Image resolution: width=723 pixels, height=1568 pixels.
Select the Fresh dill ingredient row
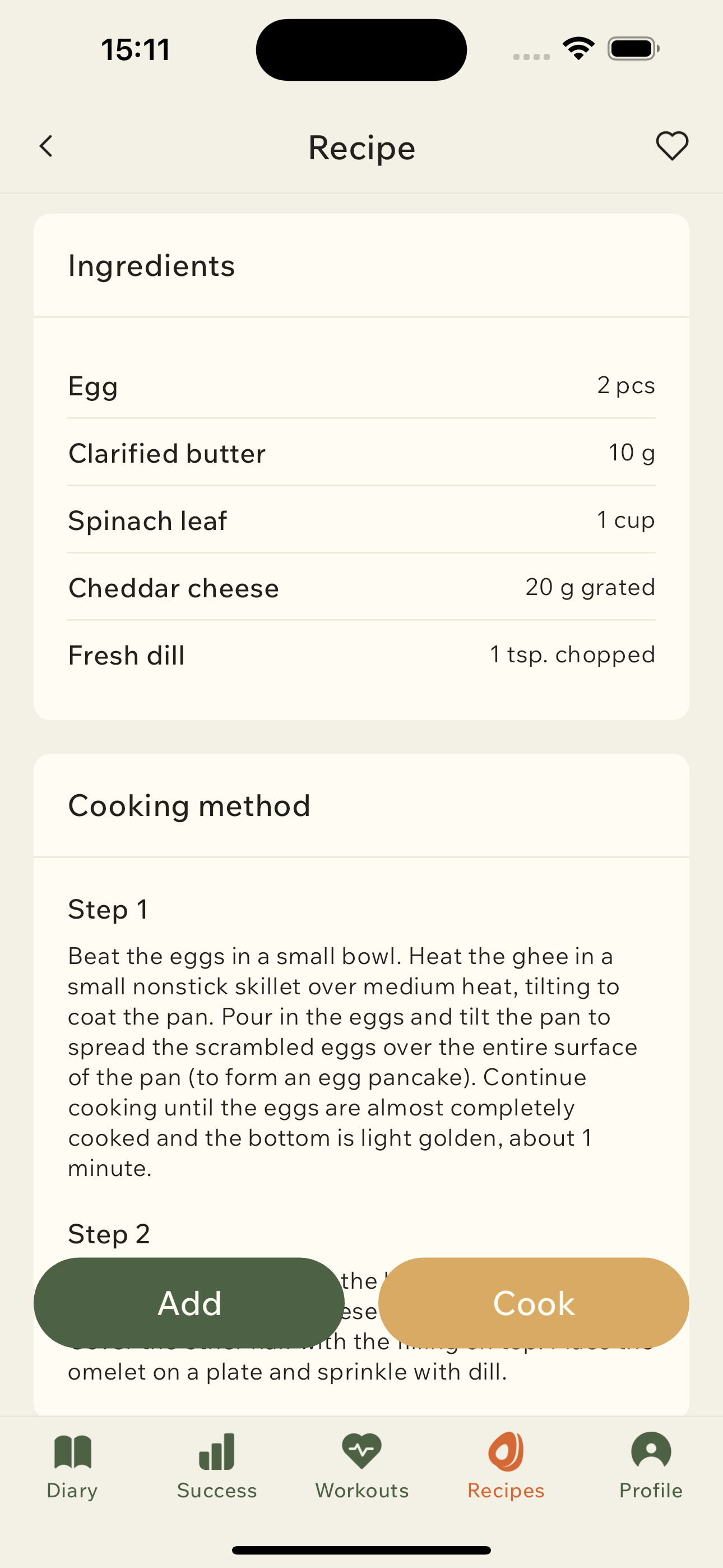(x=361, y=655)
